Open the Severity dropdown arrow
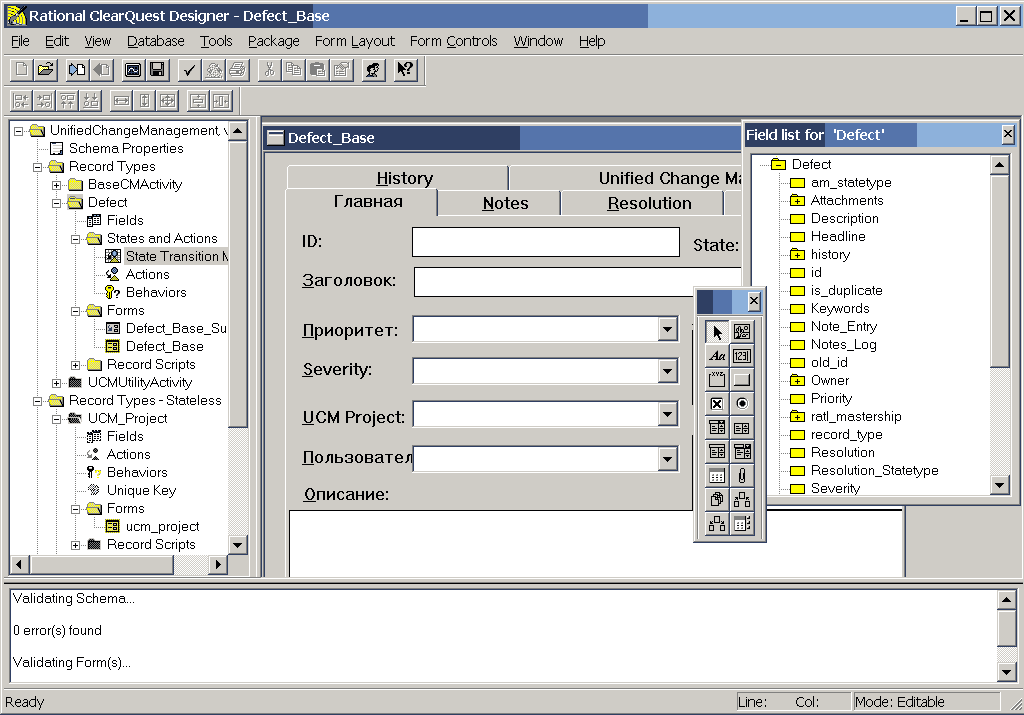This screenshot has width=1024, height=715. (x=667, y=372)
